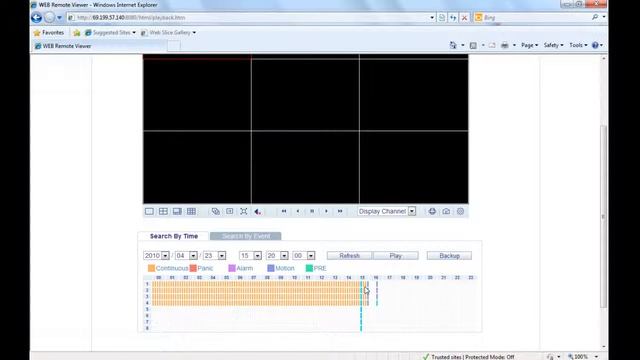This screenshot has width=640, height=360.
Task: Click the orange Continuous legend swatch
Action: pyautogui.click(x=151, y=268)
